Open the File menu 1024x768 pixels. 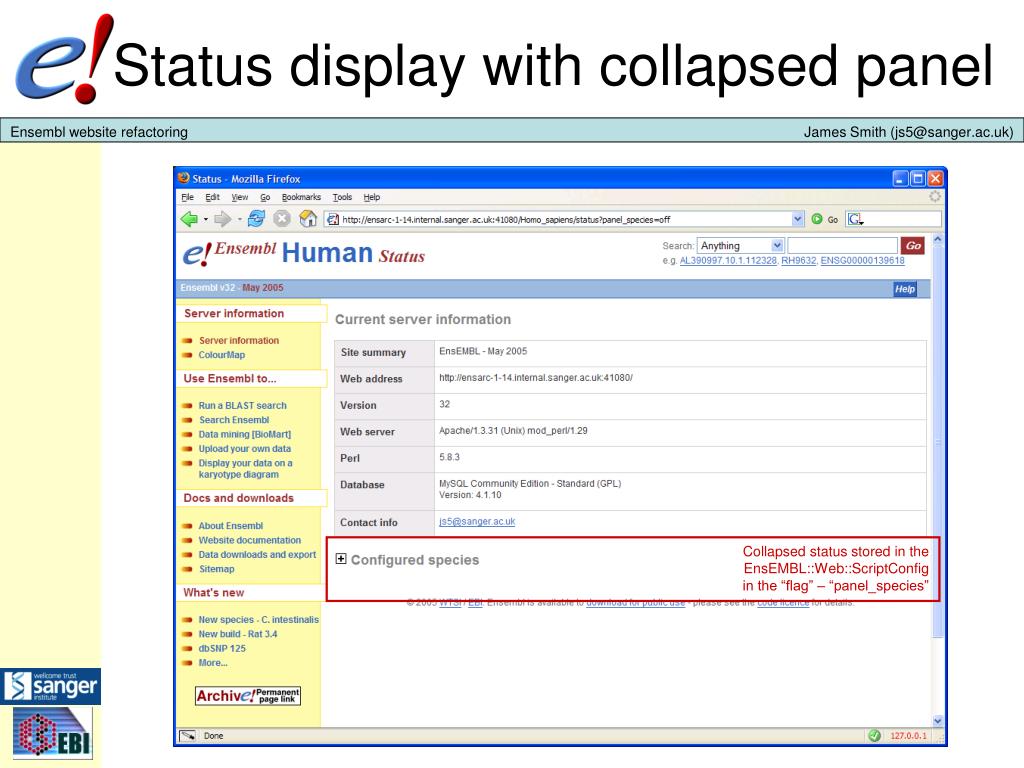pos(187,197)
